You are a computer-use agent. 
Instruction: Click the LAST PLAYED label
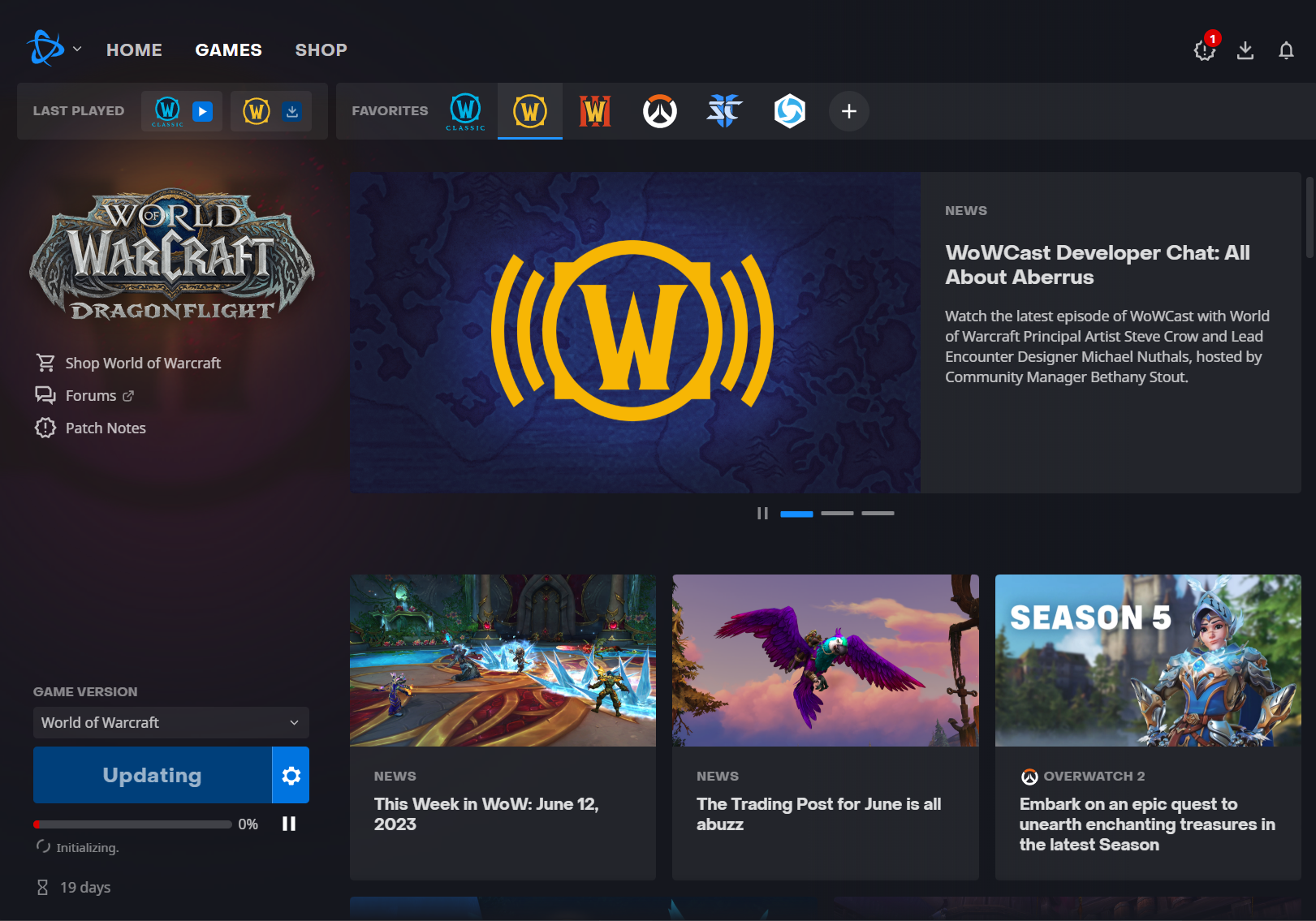[x=79, y=111]
